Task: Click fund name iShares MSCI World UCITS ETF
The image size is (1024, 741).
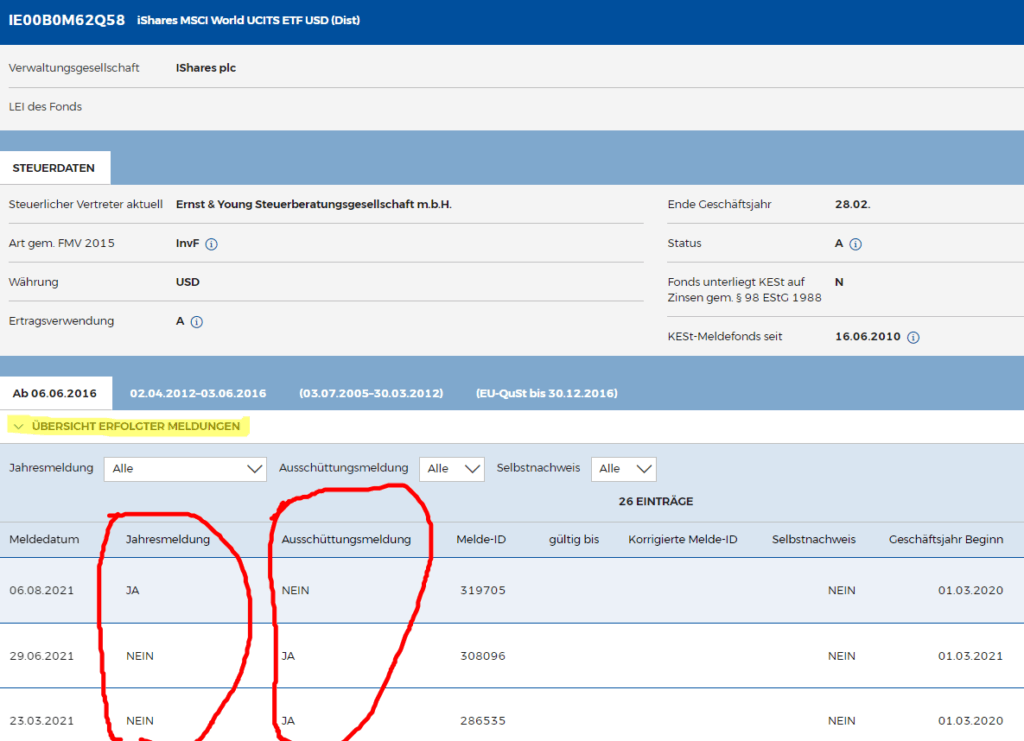Action: pos(248,20)
